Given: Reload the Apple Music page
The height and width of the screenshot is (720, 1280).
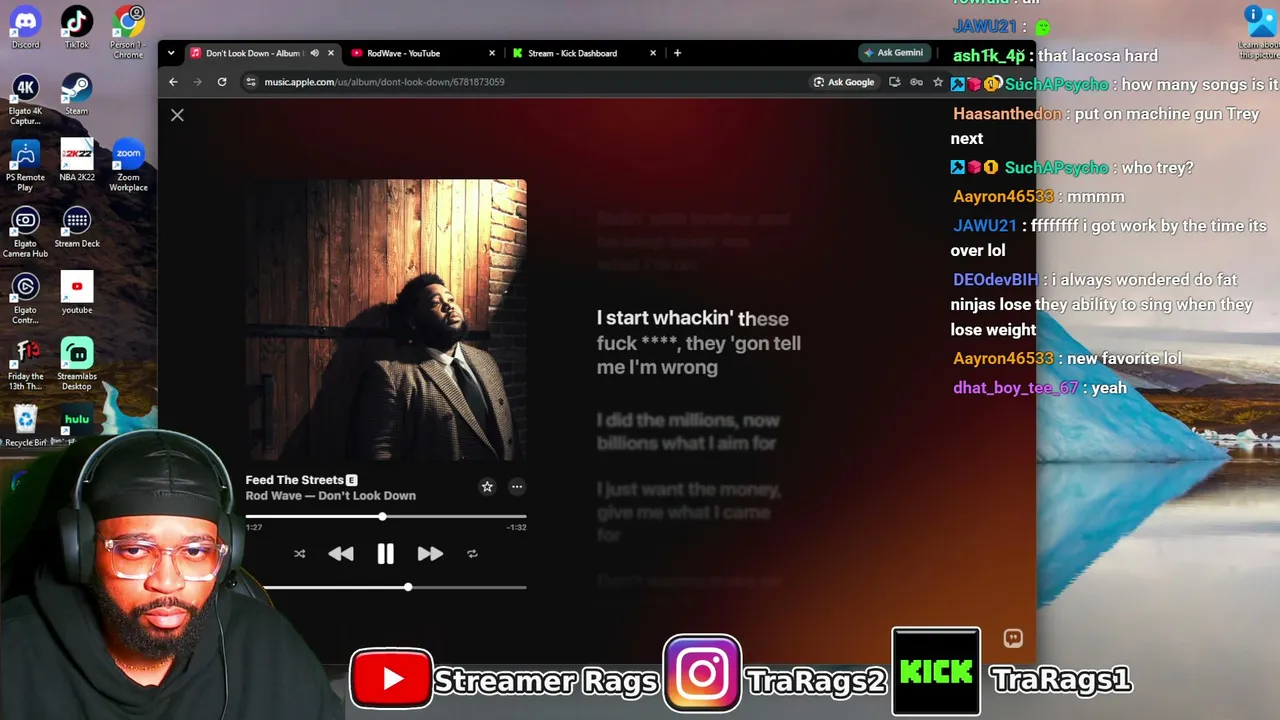Looking at the screenshot, I should 222,82.
